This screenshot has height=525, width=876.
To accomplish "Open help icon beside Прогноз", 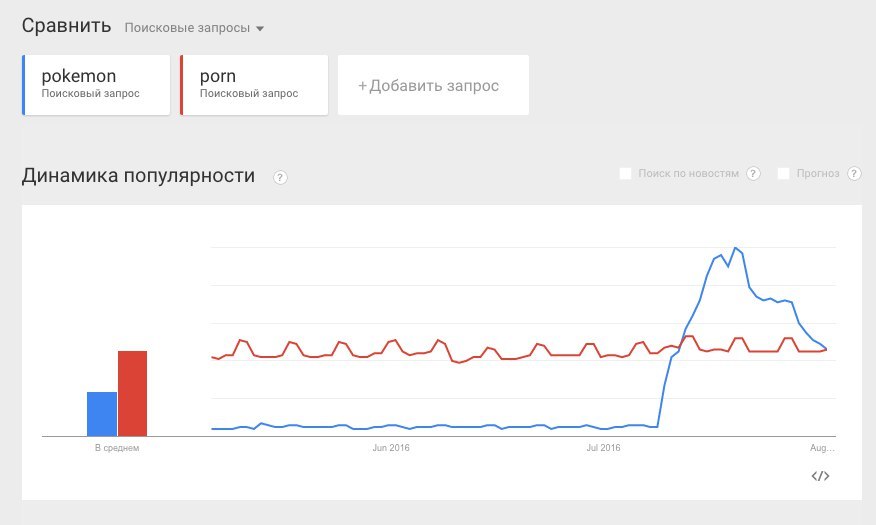I will coord(854,174).
